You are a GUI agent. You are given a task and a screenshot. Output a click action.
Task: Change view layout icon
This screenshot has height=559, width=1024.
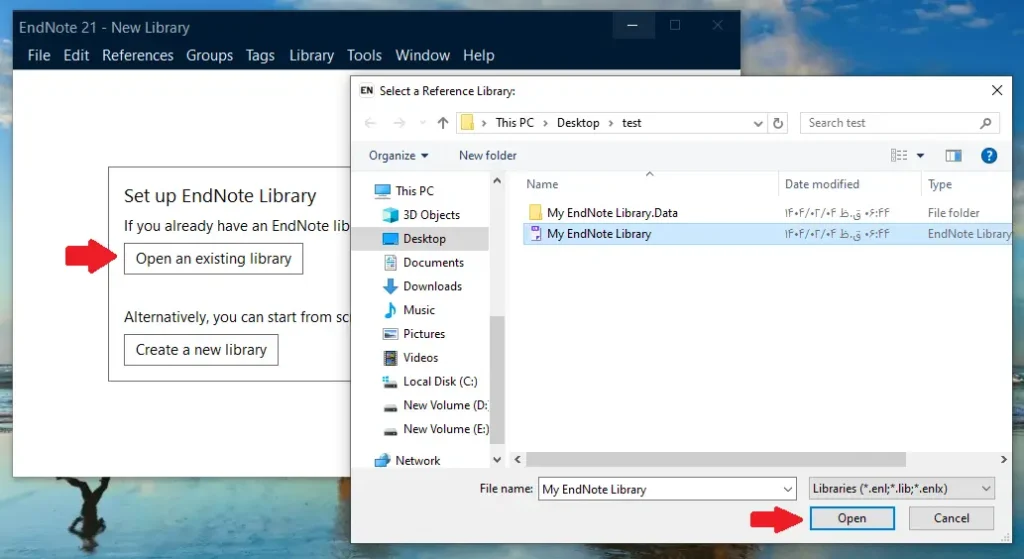[899, 155]
